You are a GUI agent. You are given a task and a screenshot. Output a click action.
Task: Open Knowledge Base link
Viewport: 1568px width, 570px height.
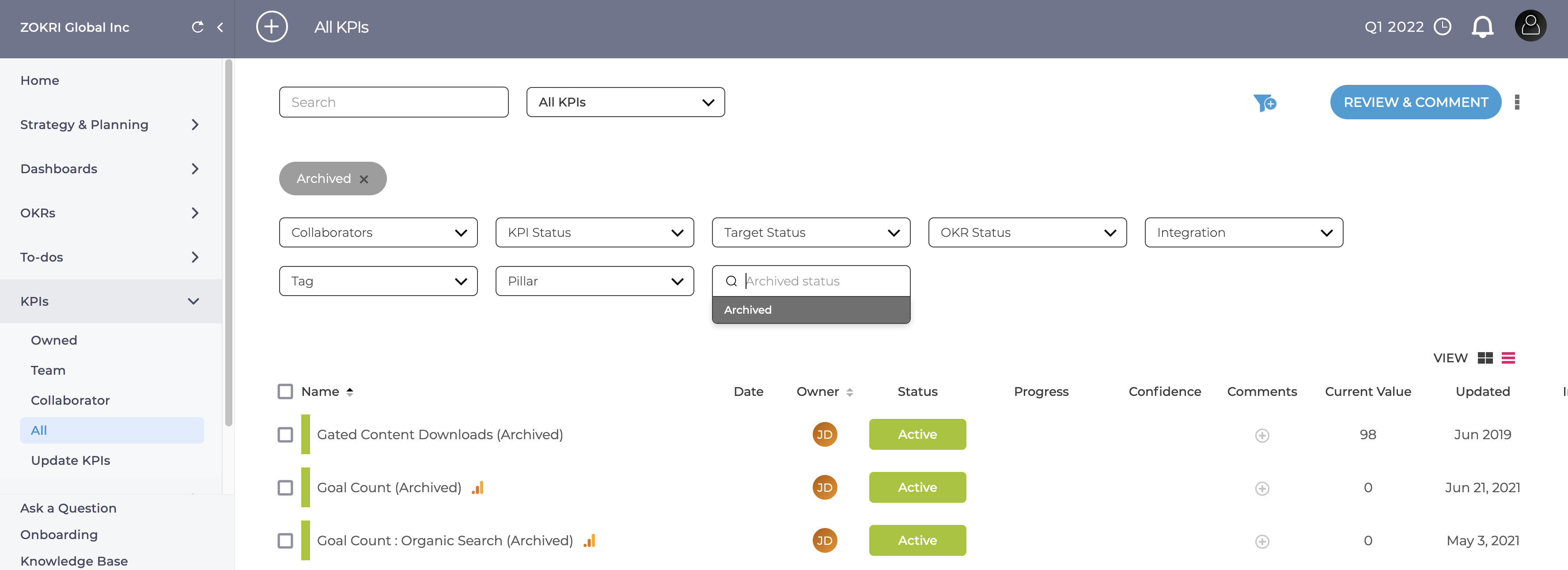[74, 561]
